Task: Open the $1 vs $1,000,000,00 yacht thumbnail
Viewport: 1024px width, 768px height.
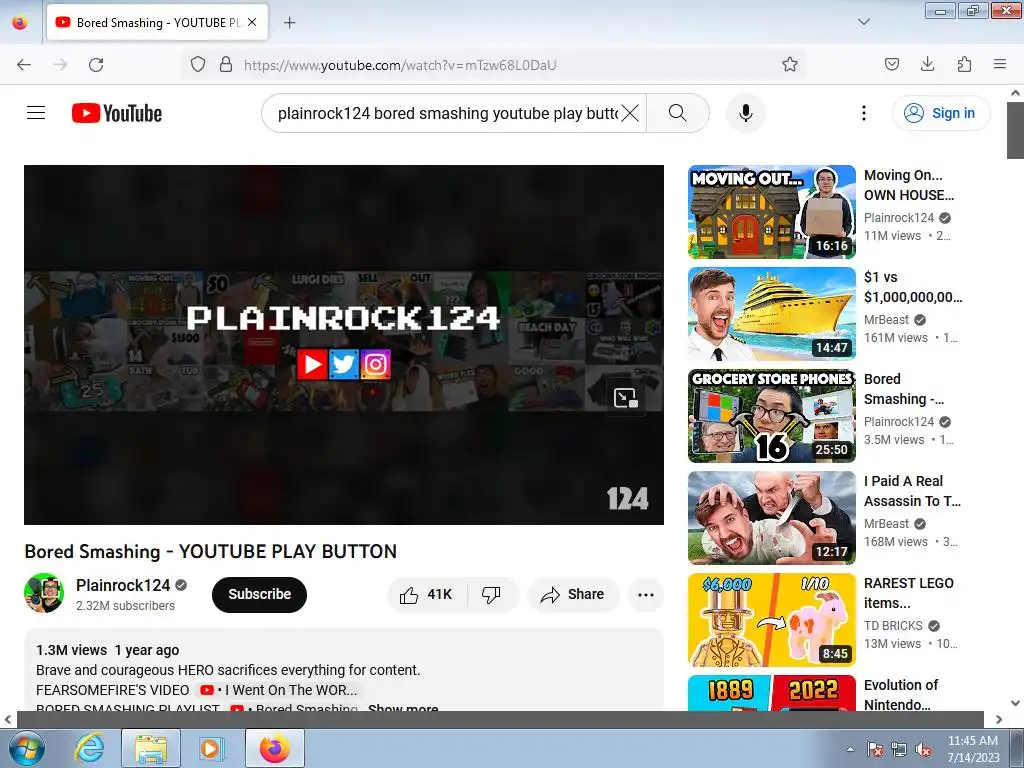Action: [771, 313]
